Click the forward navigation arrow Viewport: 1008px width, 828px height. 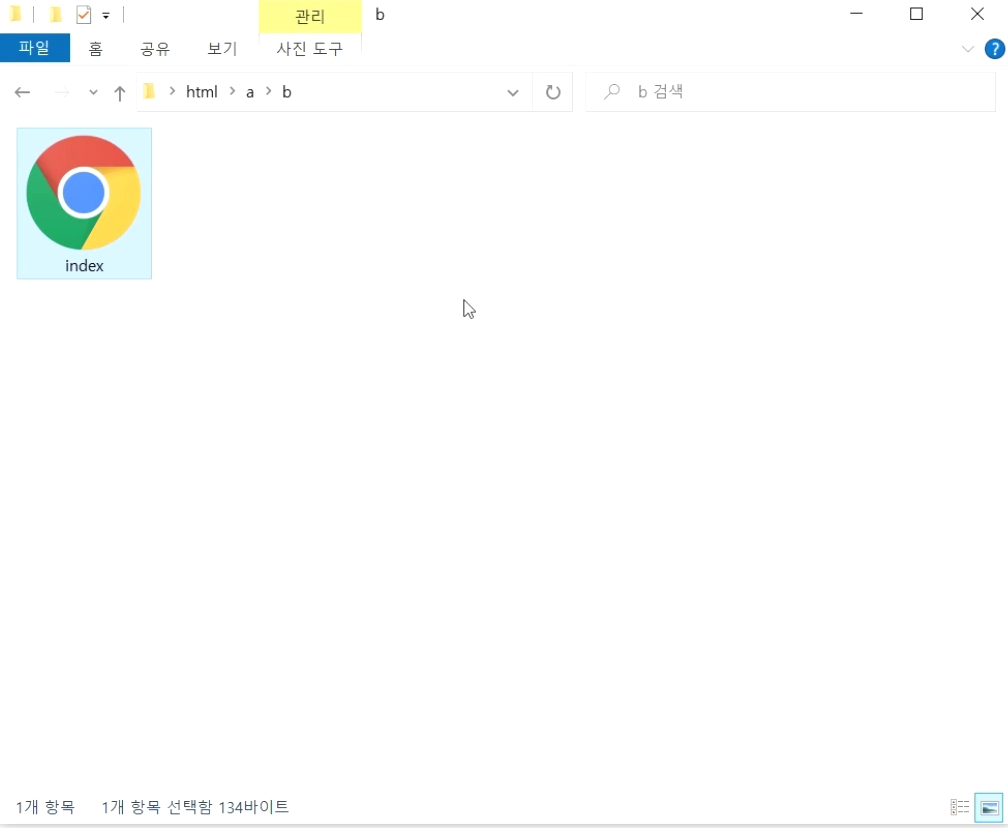[62, 93]
